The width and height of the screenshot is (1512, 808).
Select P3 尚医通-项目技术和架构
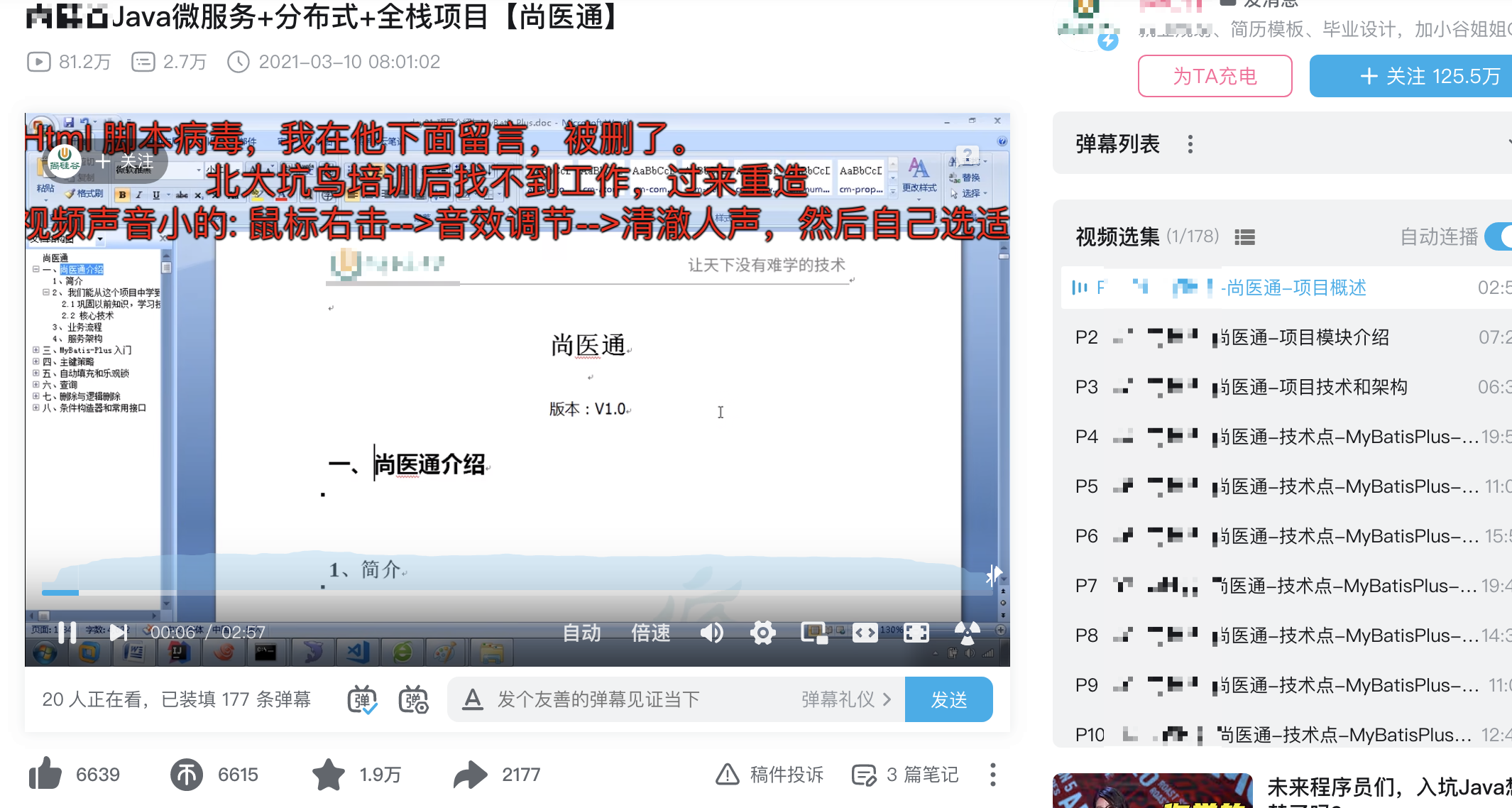tap(1286, 387)
